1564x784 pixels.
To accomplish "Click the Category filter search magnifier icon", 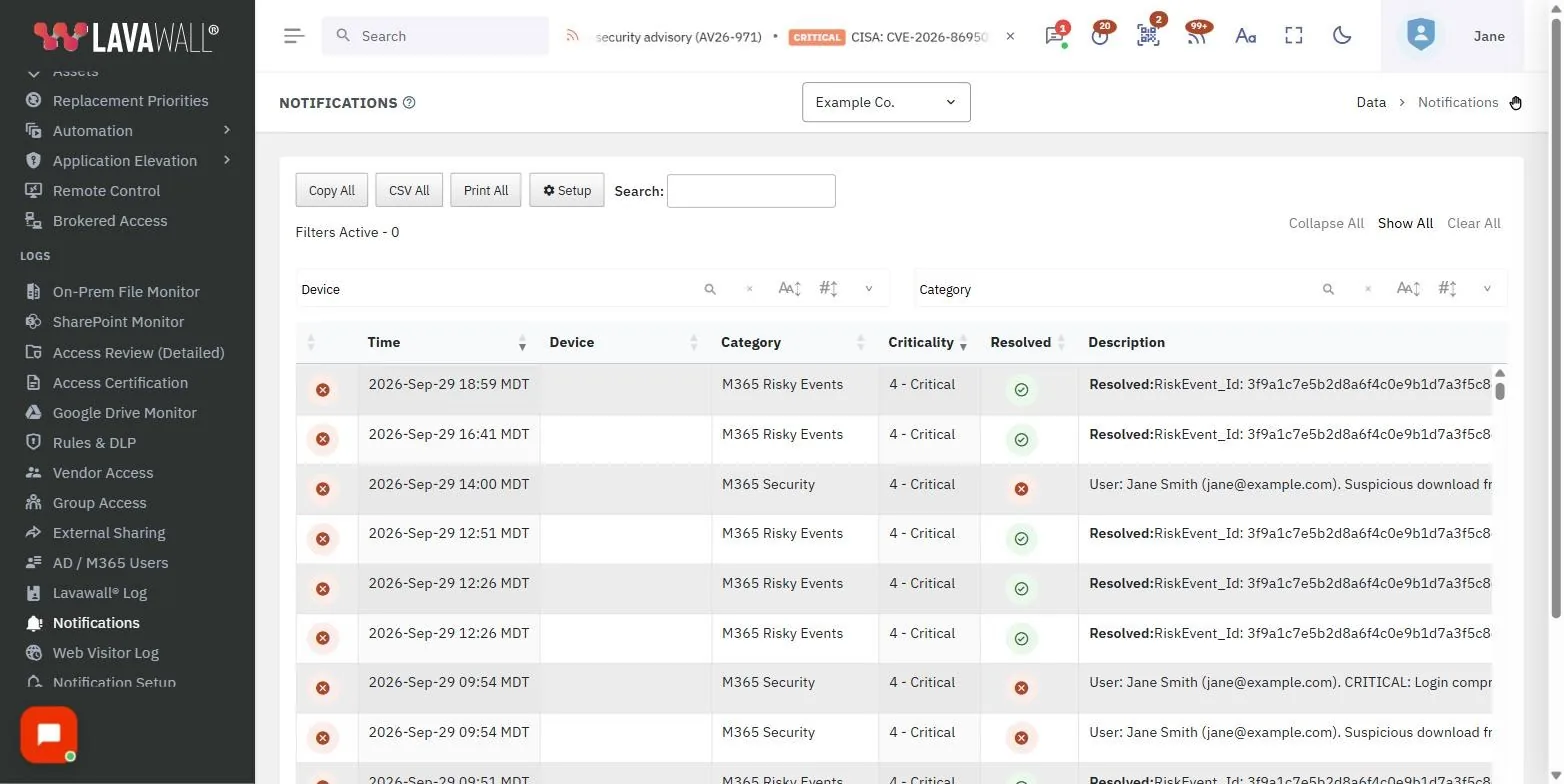I will coord(1328,289).
